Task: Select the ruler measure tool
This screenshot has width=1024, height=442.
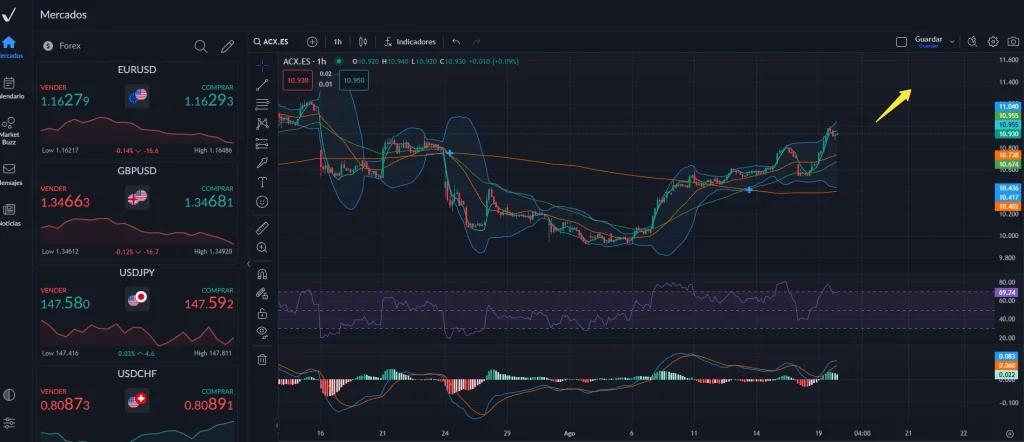Action: 262,228
